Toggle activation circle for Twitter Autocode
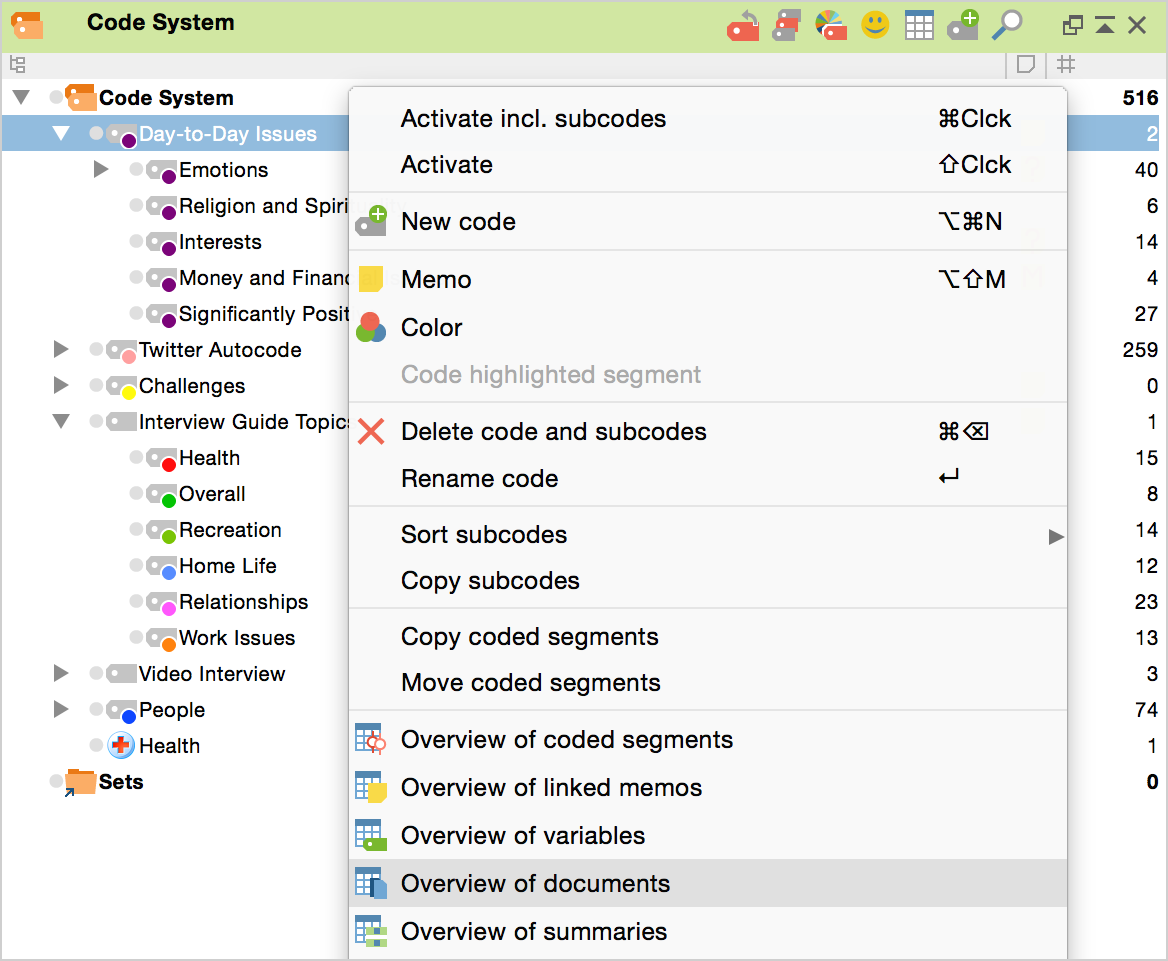1168x961 pixels. [96, 350]
